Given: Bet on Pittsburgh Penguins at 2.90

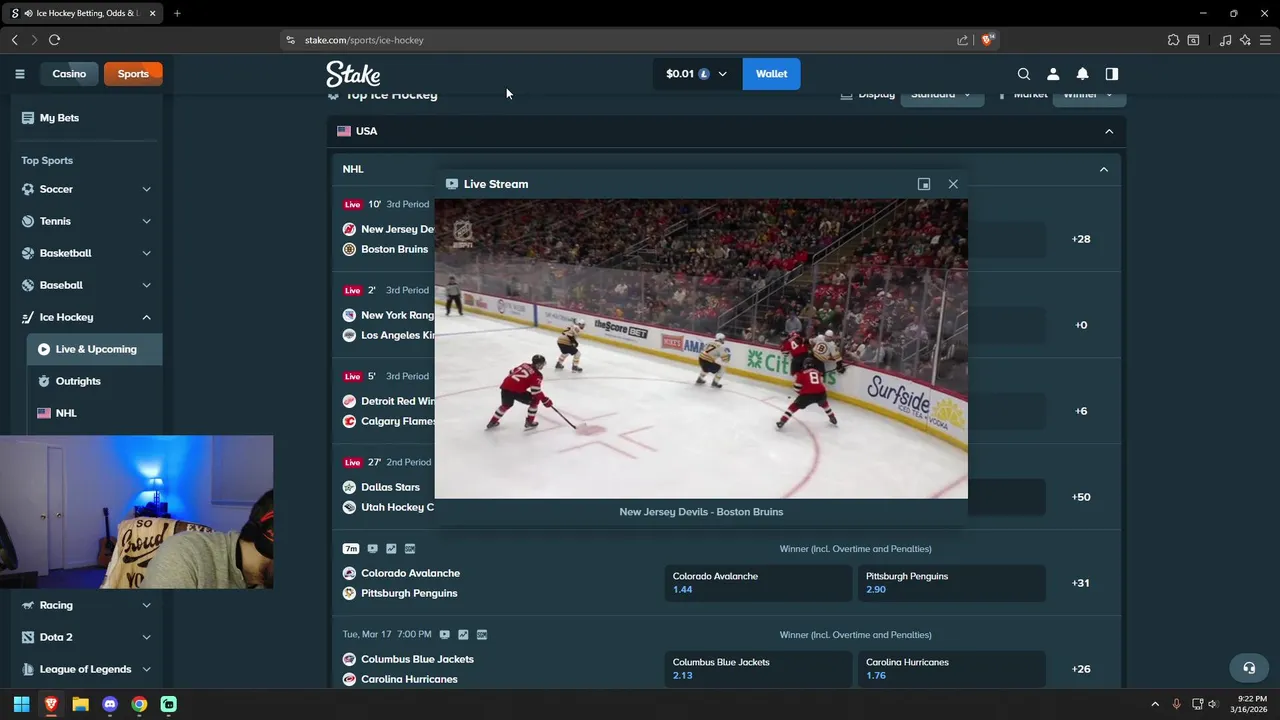Looking at the screenshot, I should click(951, 583).
